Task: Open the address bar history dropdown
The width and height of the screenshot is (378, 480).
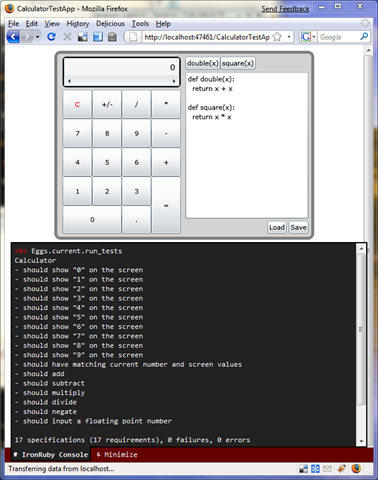Action: pyautogui.click(x=289, y=37)
